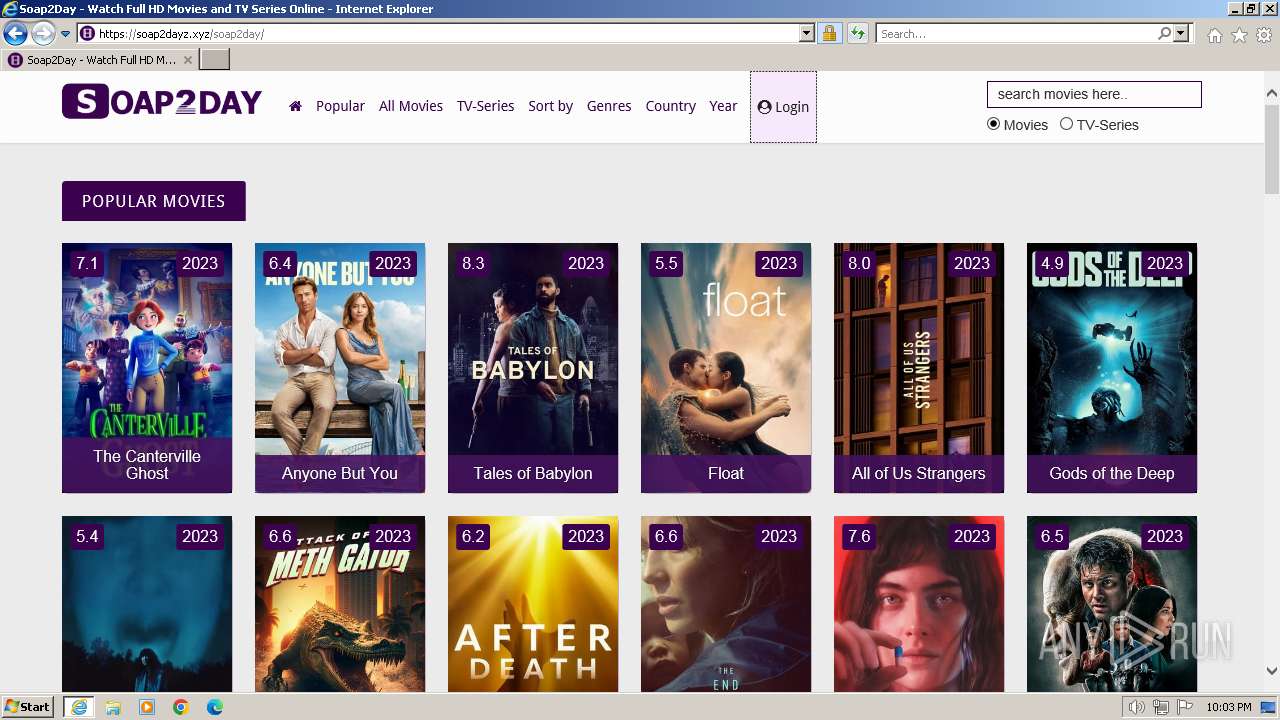The height and width of the screenshot is (720, 1280).
Task: Open the Attack of the Meth Gator poster
Action: click(x=340, y=604)
